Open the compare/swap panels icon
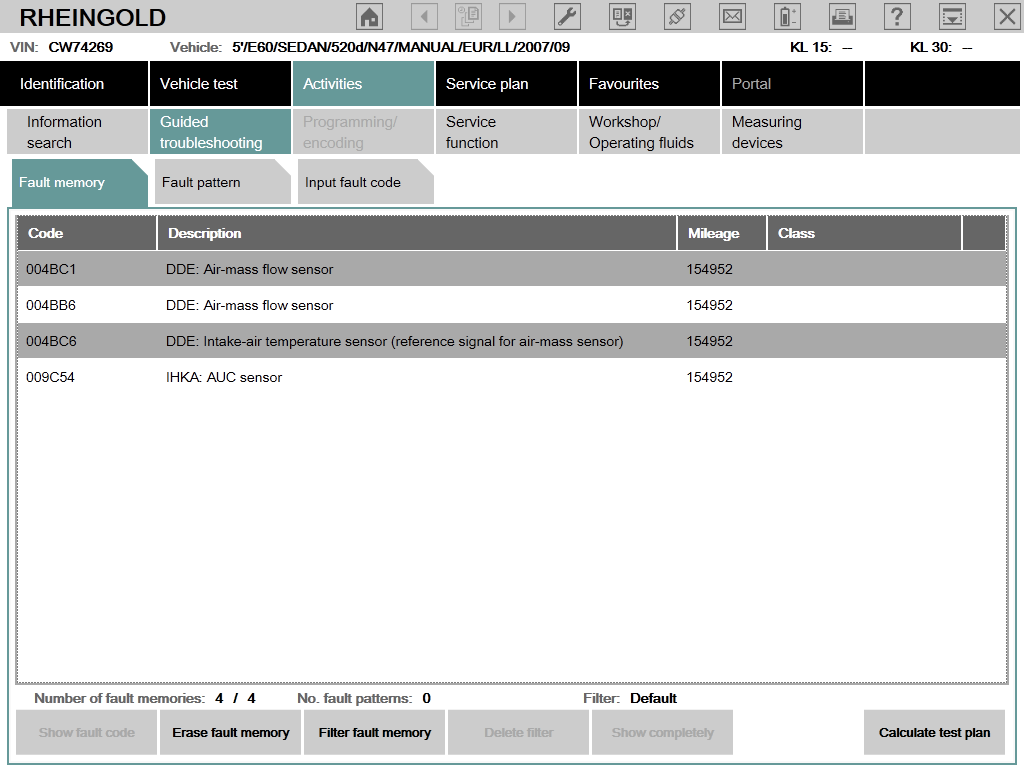 coord(622,16)
